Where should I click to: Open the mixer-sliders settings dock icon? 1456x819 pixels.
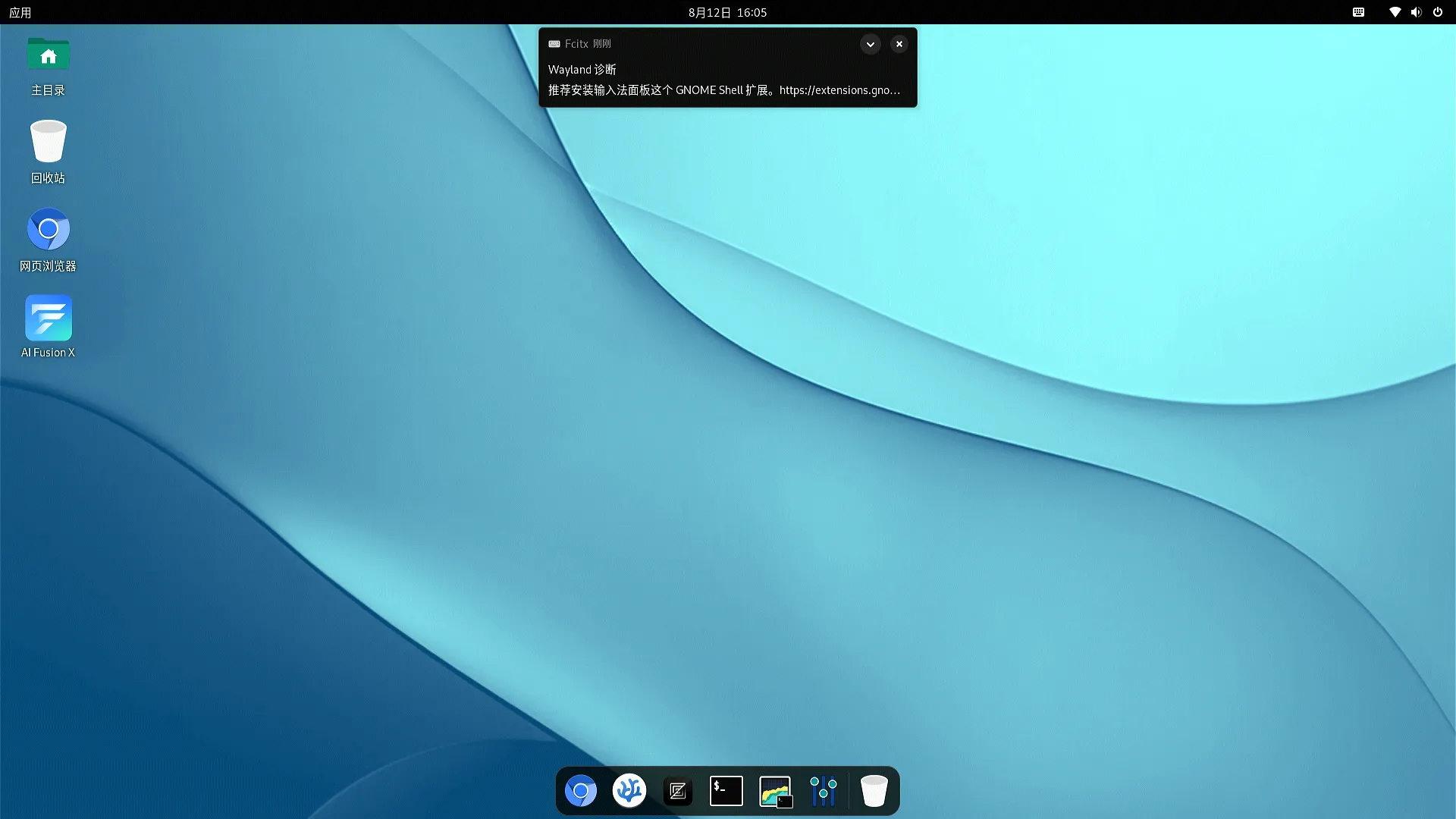coord(824,791)
